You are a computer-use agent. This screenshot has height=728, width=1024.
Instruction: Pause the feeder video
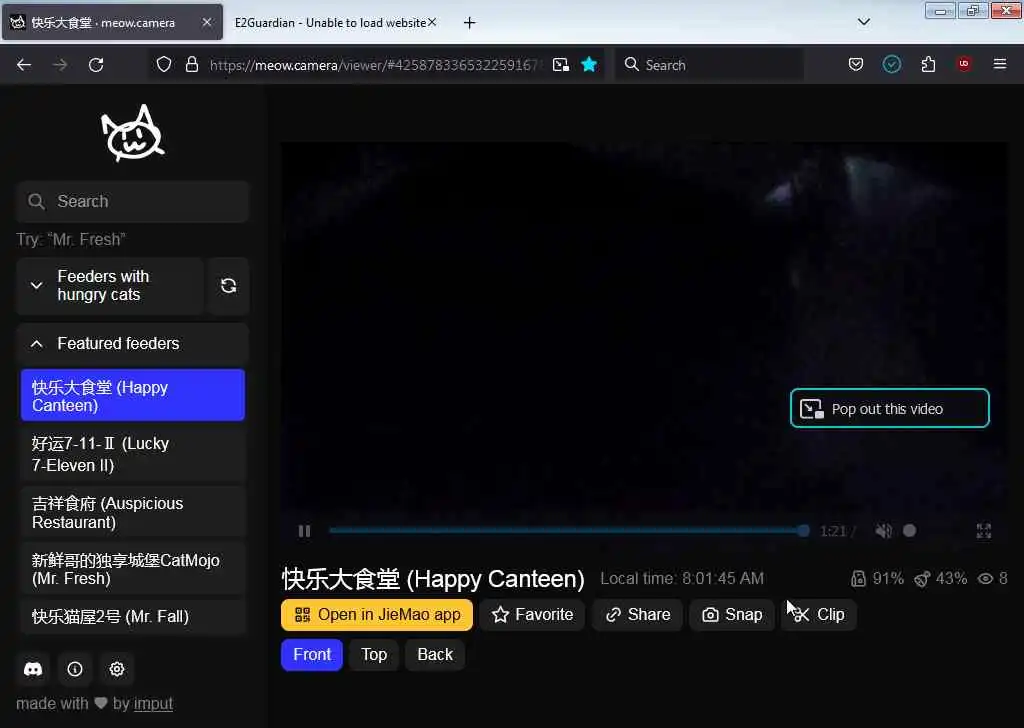click(304, 531)
